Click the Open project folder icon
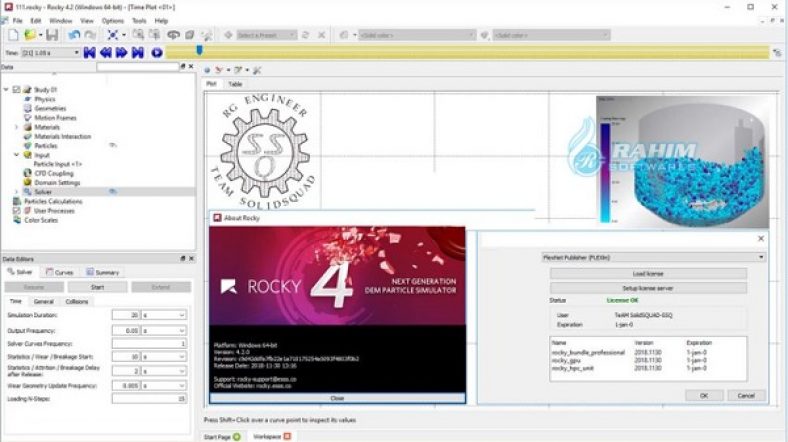Screen dimensions: 788x442 click(x=31, y=35)
